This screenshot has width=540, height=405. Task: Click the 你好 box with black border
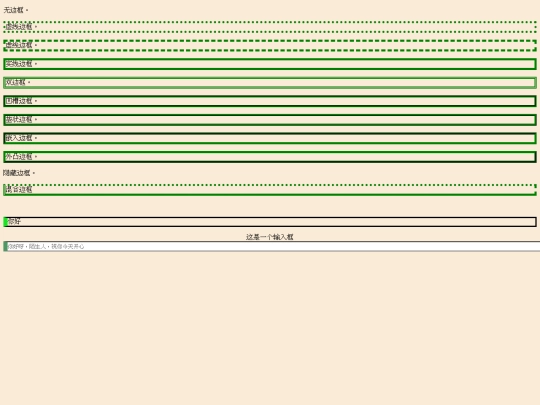(x=270, y=221)
